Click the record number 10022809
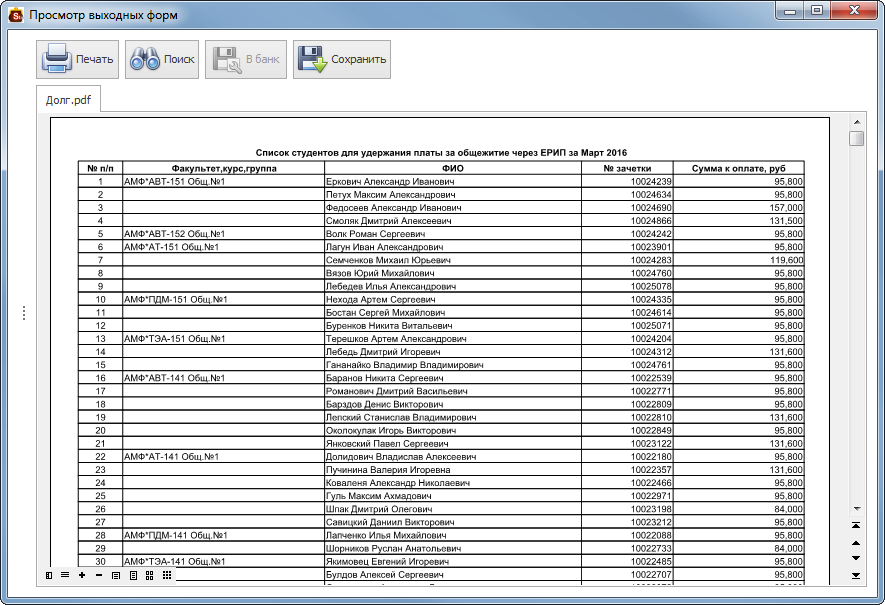The height and width of the screenshot is (605, 885). pyautogui.click(x=651, y=404)
